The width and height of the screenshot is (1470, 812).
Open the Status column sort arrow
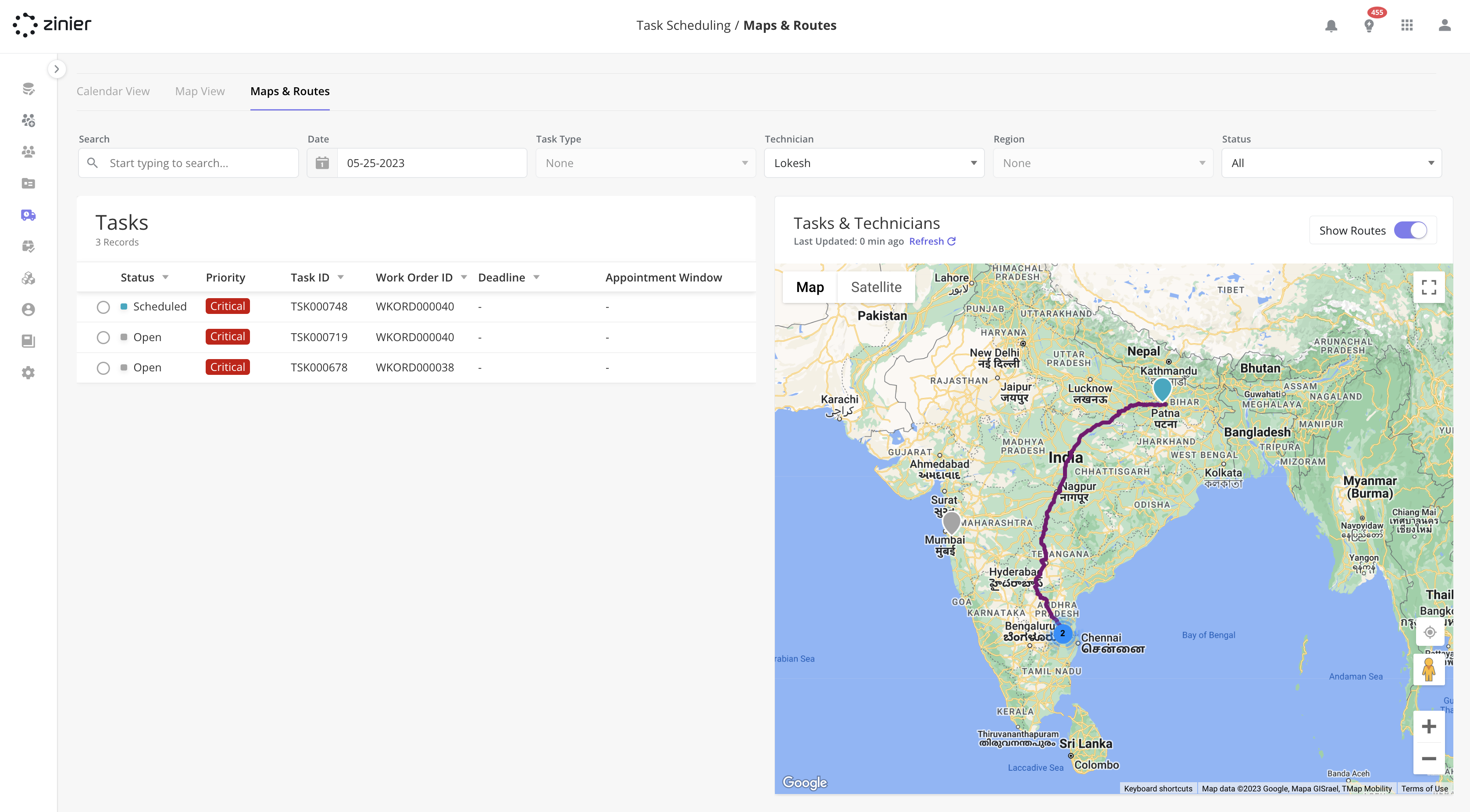[x=165, y=278]
